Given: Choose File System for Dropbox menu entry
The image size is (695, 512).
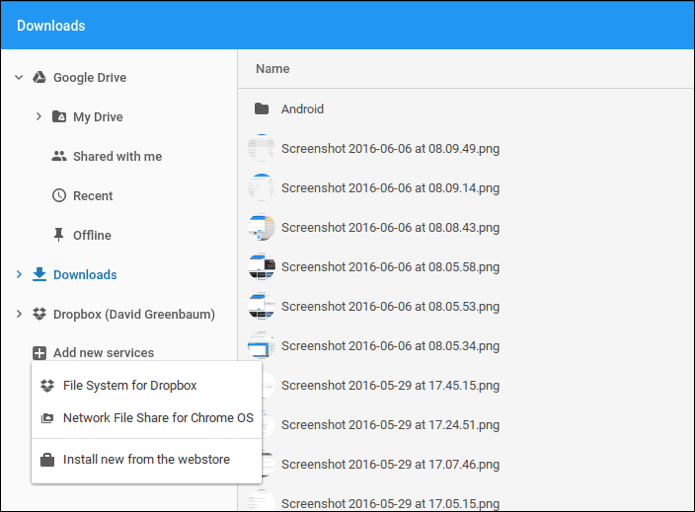Looking at the screenshot, I should (x=147, y=385).
